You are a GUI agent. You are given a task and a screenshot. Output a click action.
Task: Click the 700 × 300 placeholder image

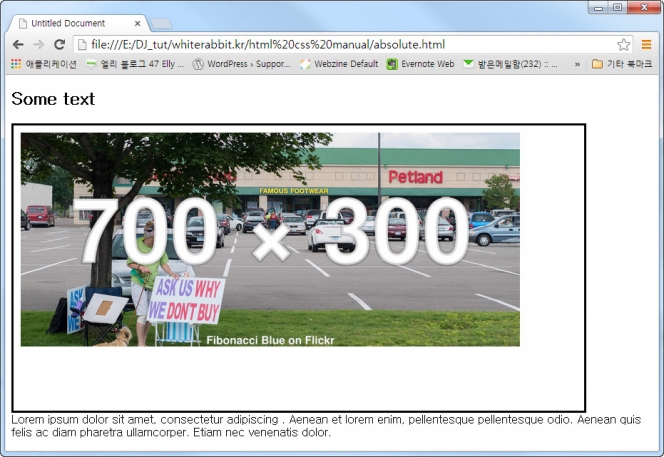click(x=270, y=240)
